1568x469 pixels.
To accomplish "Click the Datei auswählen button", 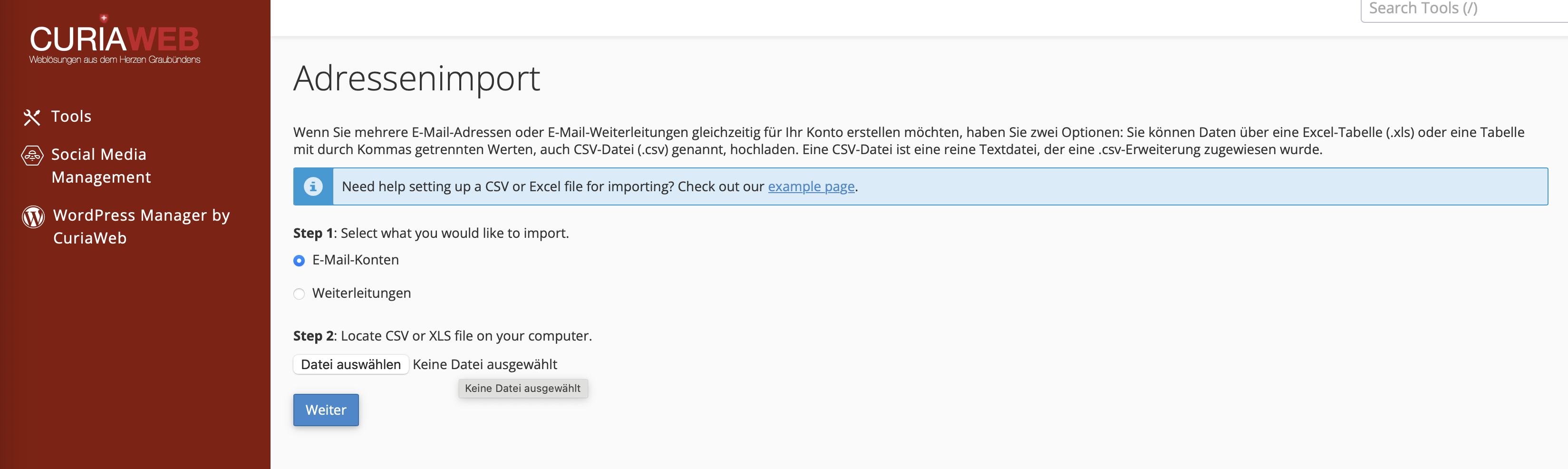I will [350, 364].
